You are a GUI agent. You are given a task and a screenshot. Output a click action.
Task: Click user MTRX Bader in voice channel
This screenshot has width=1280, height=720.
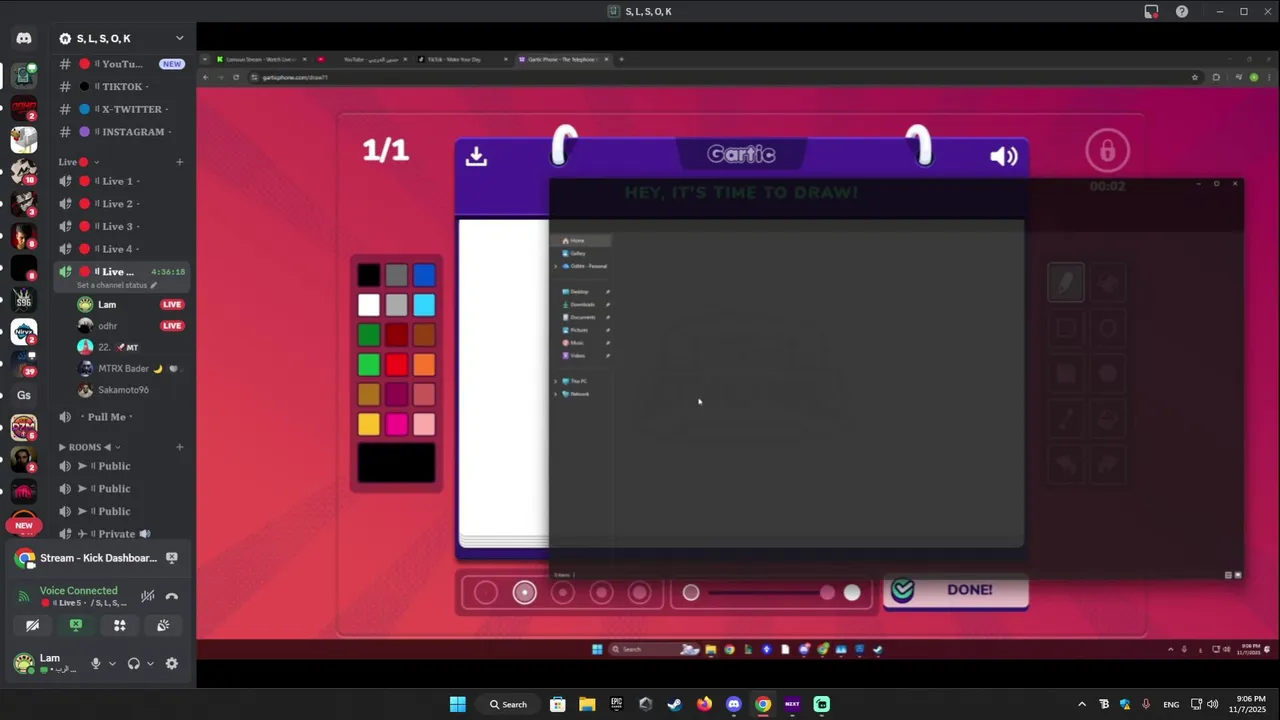pyautogui.click(x=123, y=368)
